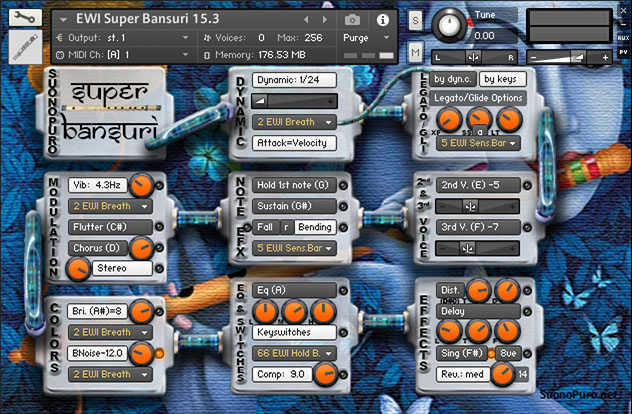Open the 66 EWI Hold B. dropdown
This screenshot has width=632, height=414.
pyautogui.click(x=294, y=354)
